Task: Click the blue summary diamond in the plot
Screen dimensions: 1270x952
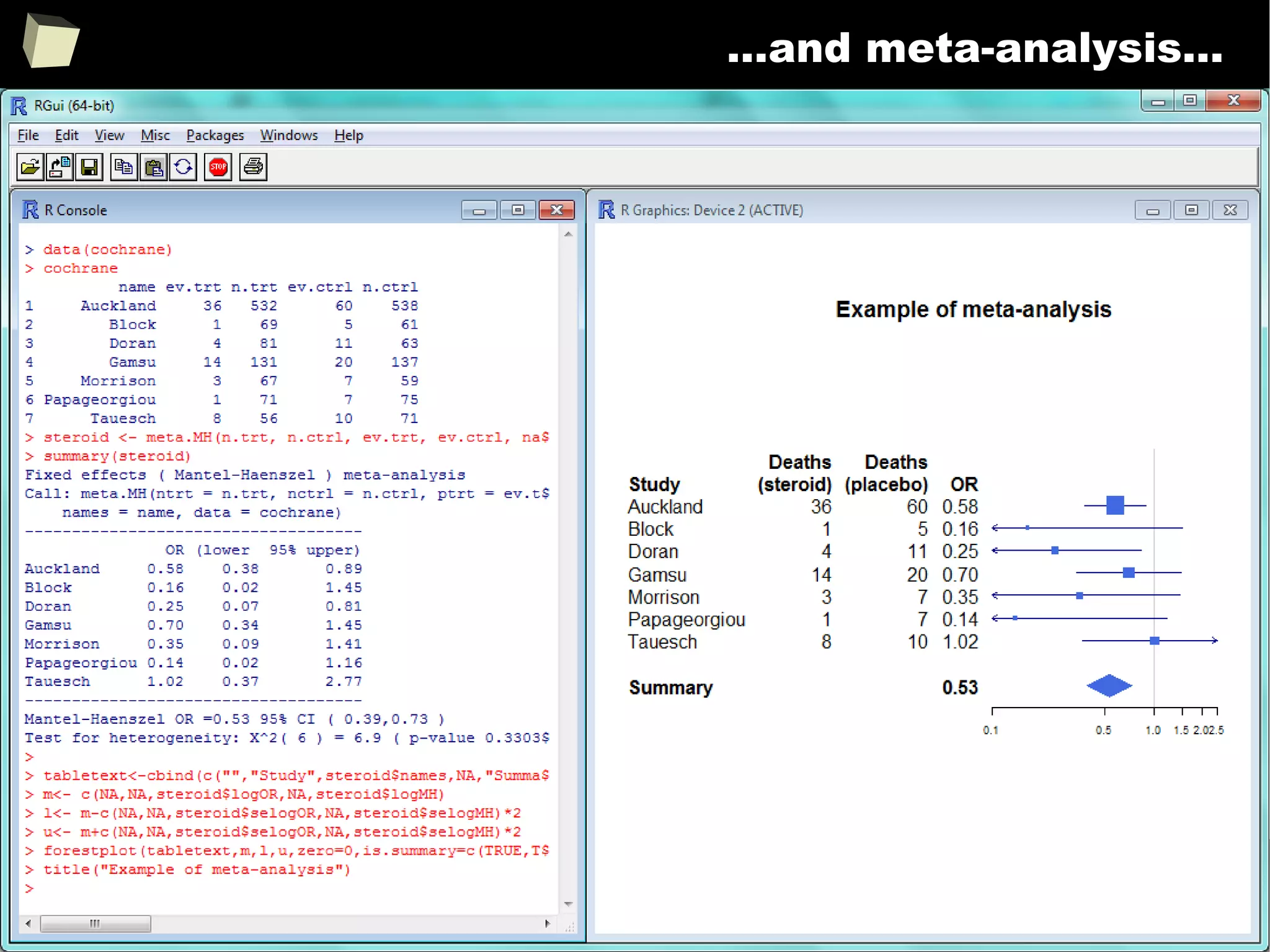Action: 1109,685
